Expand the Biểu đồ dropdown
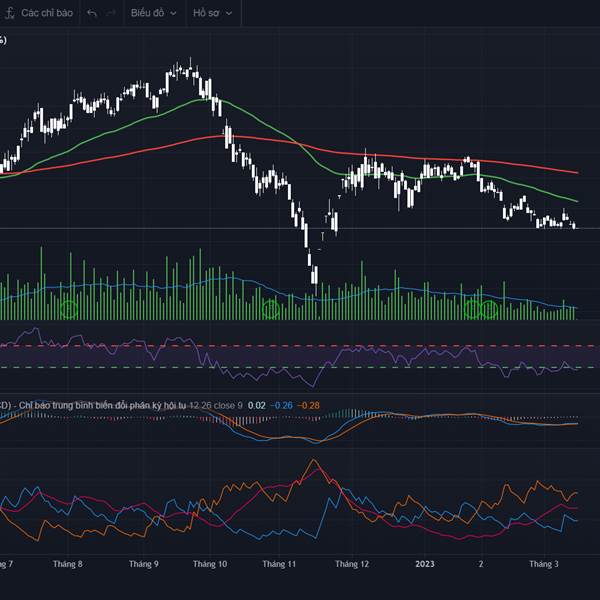600x600 pixels. (x=152, y=13)
